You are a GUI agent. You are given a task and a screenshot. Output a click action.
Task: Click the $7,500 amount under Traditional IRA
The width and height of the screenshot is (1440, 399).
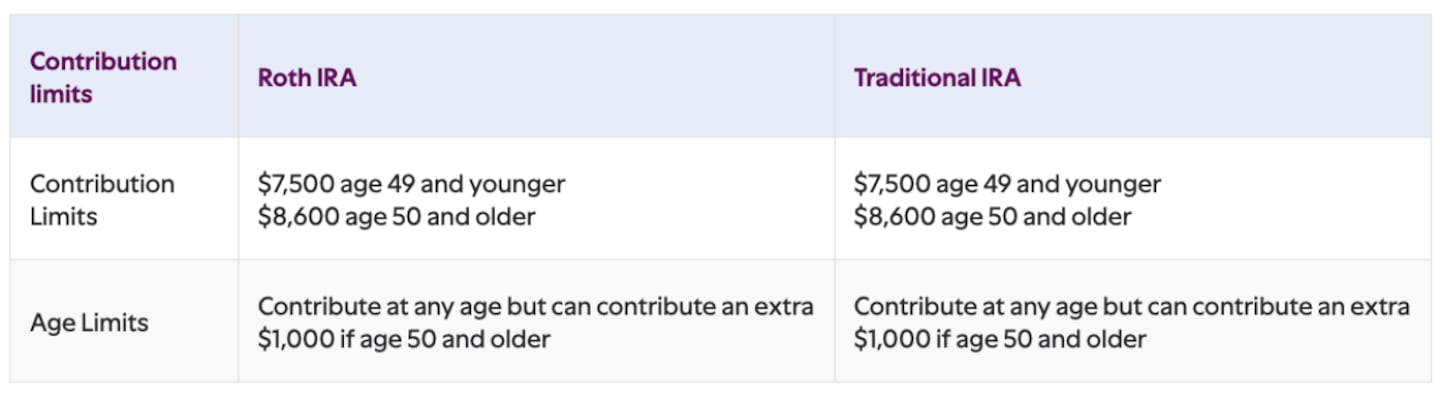click(892, 185)
